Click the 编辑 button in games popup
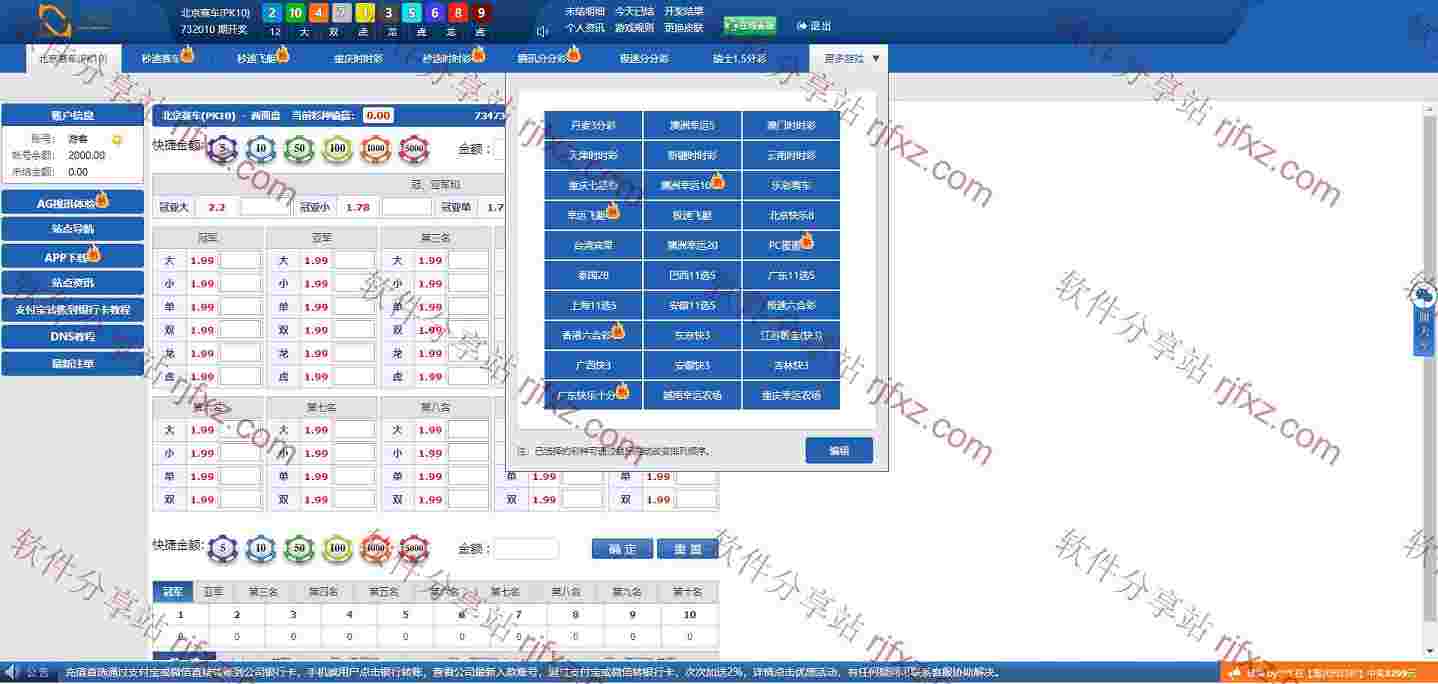 tap(838, 451)
